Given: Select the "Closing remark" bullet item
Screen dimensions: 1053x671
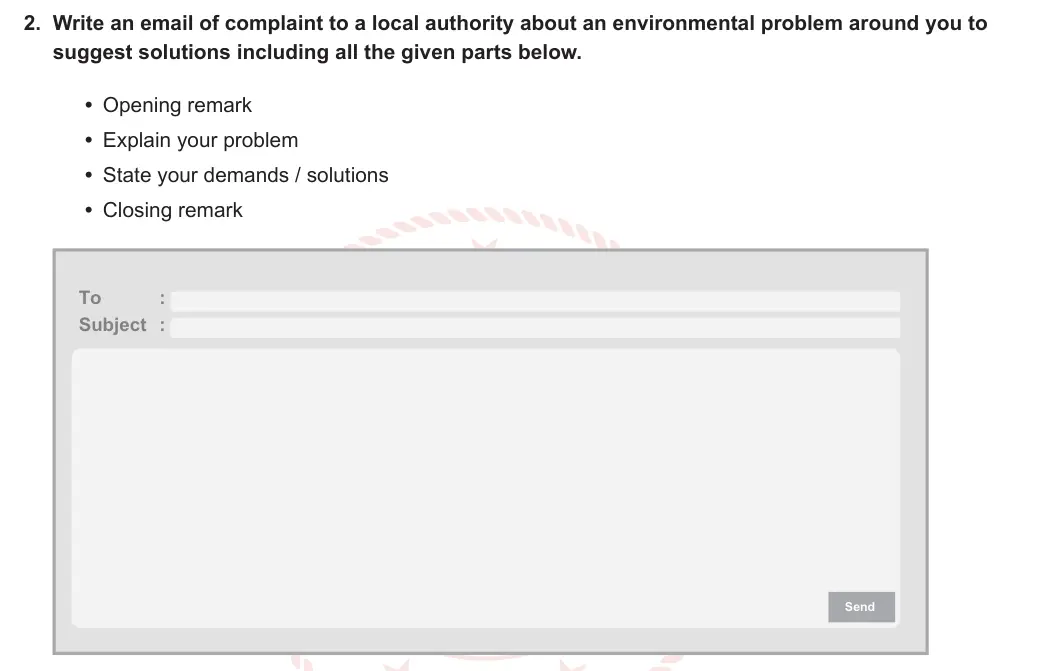Looking at the screenshot, I should pyautogui.click(x=173, y=210).
